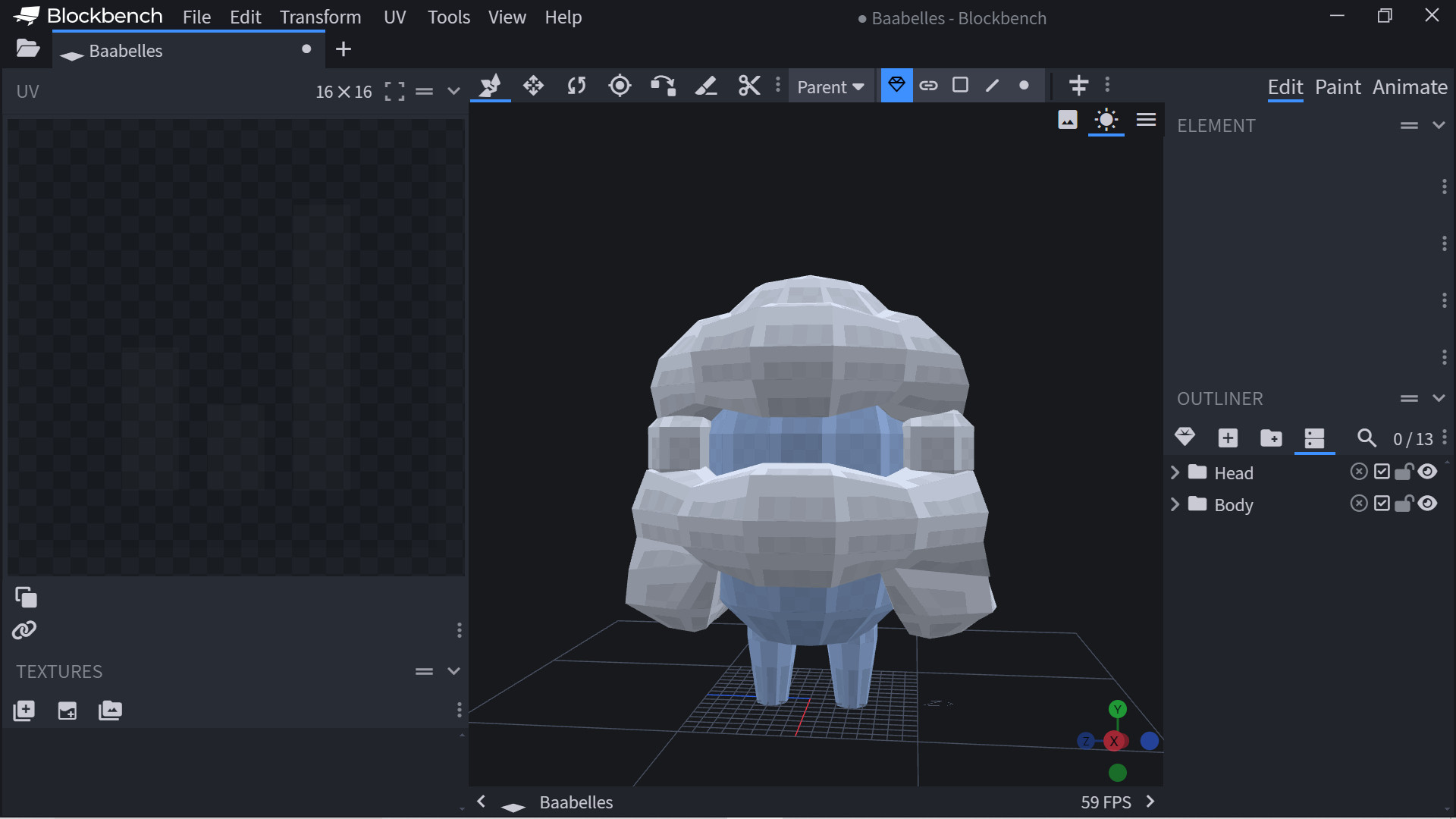The image size is (1456, 819).
Task: Select the Seam tool
Action: click(706, 86)
